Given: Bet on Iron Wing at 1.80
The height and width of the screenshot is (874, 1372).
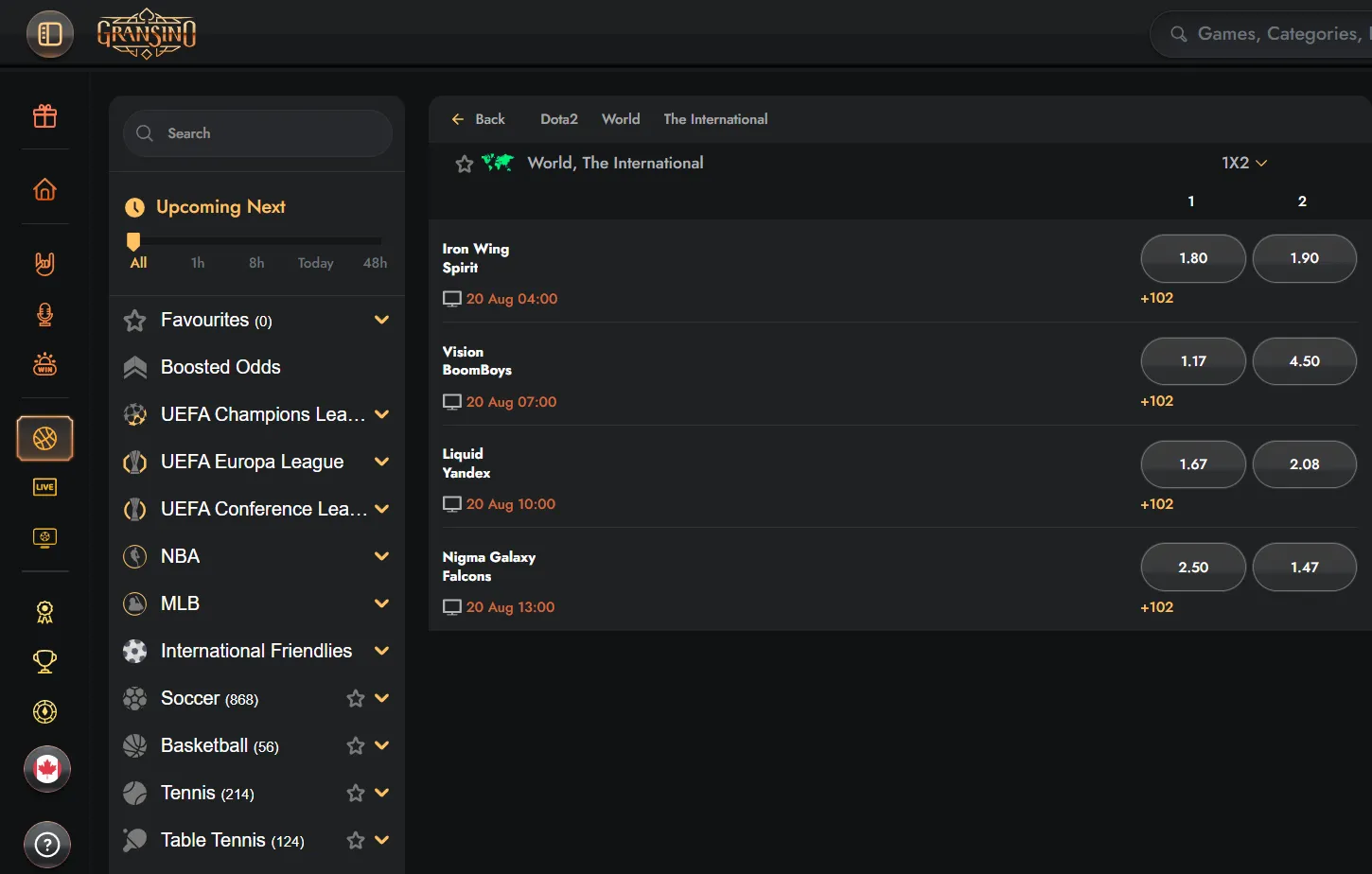Looking at the screenshot, I should pyautogui.click(x=1193, y=258).
